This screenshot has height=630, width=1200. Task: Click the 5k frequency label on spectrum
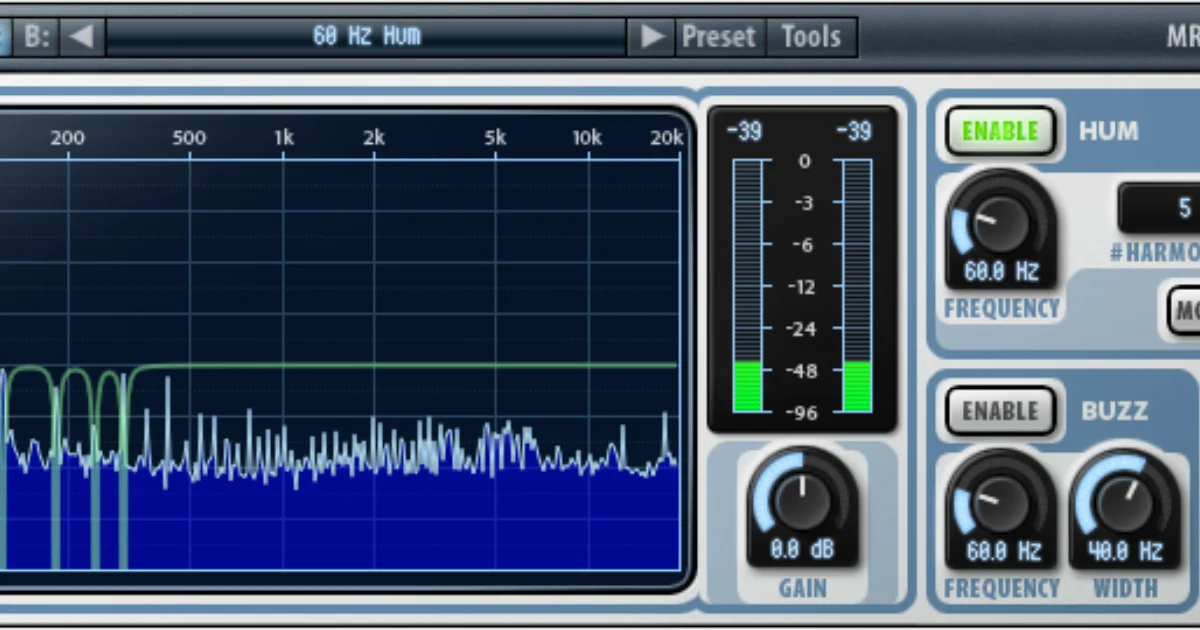point(495,138)
